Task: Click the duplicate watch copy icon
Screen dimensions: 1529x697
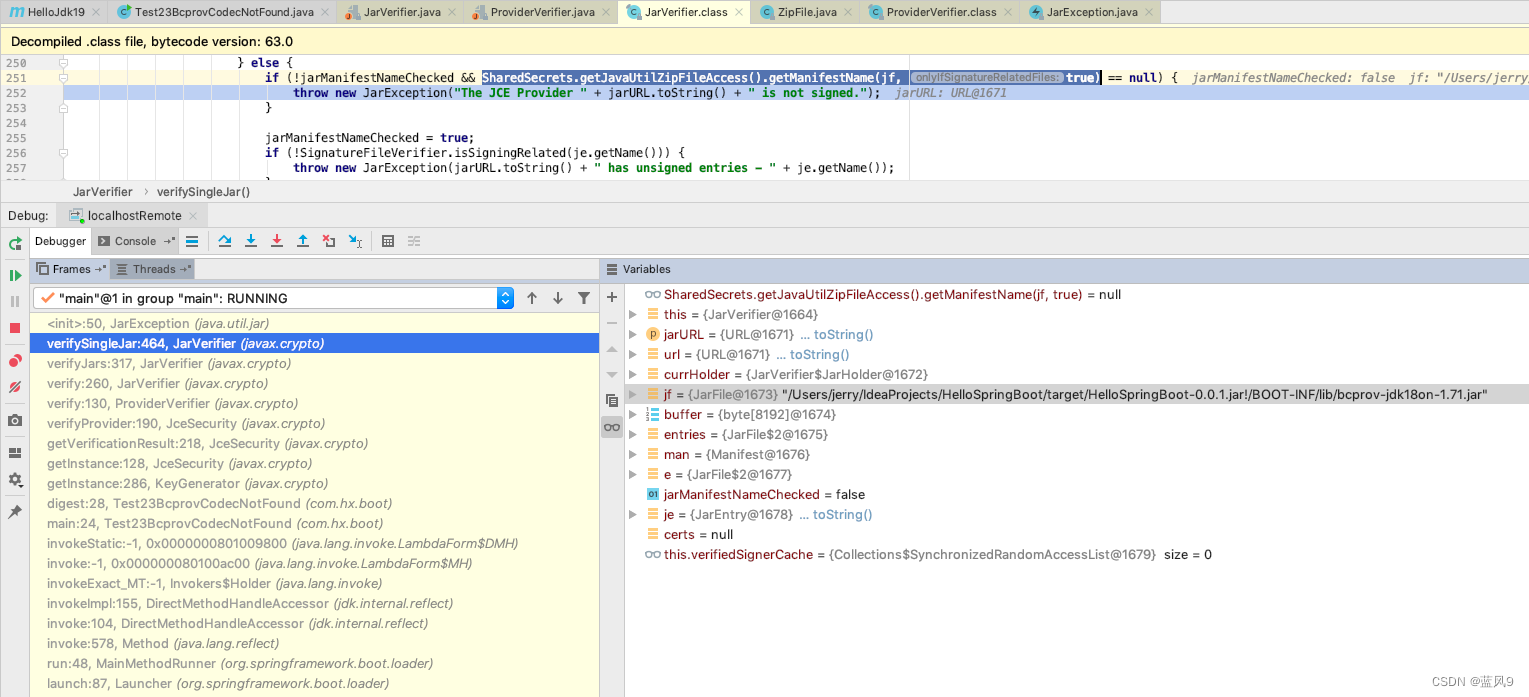Action: tap(612, 400)
